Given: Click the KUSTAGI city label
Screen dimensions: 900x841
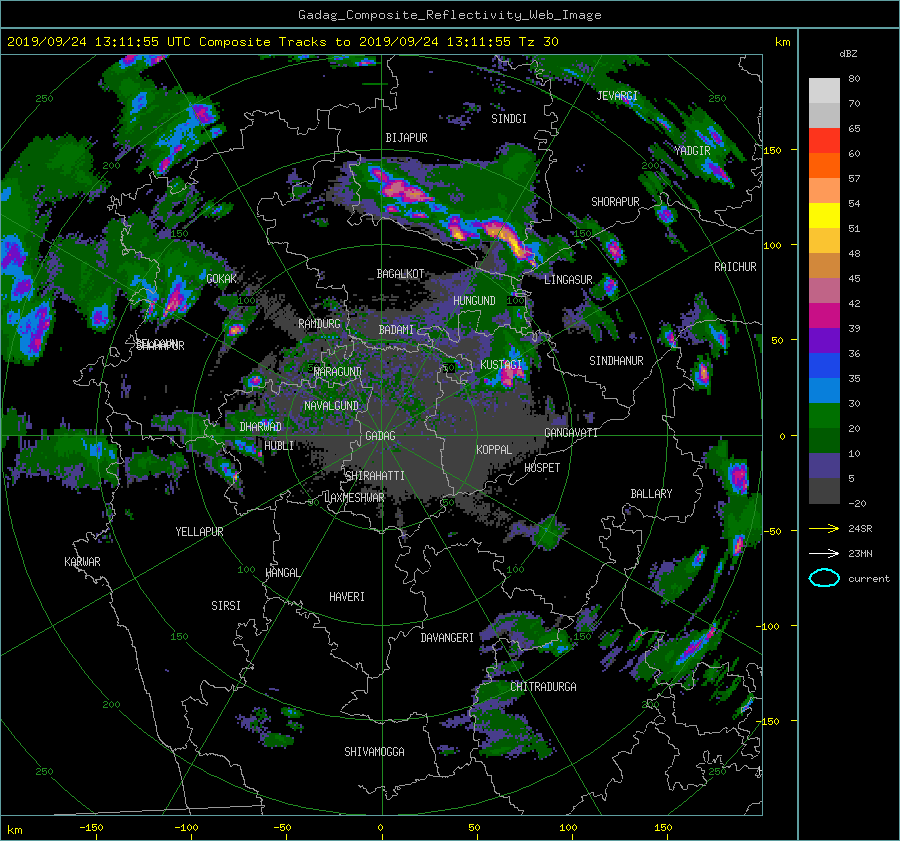Looking at the screenshot, I should (501, 365).
